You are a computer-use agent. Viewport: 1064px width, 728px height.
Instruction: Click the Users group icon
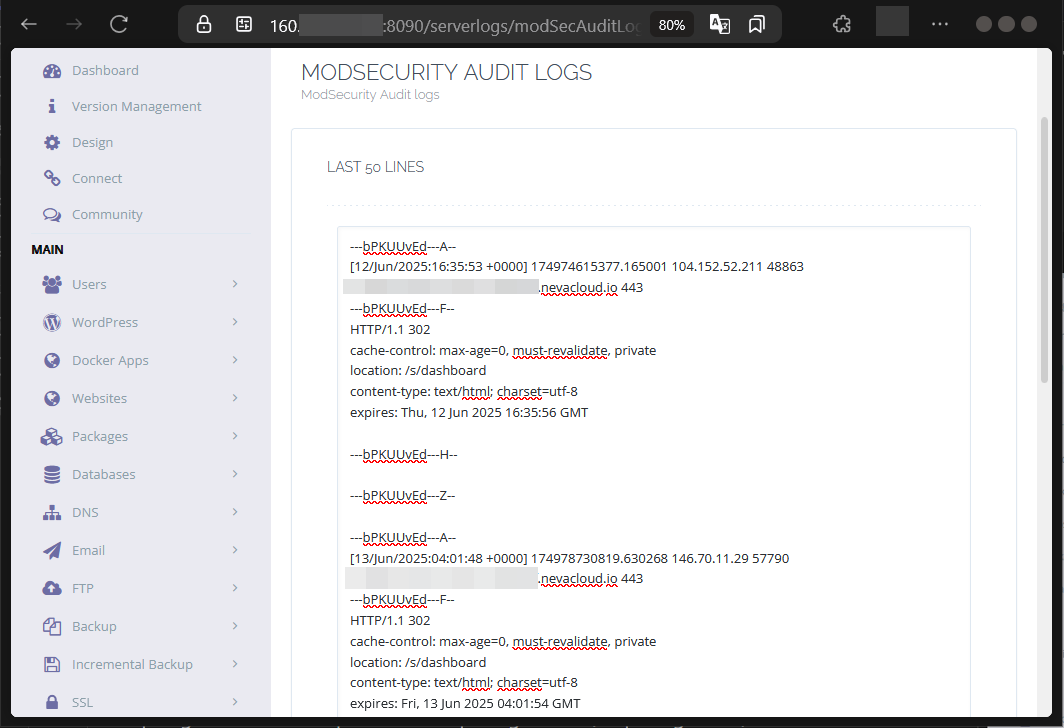(52, 284)
